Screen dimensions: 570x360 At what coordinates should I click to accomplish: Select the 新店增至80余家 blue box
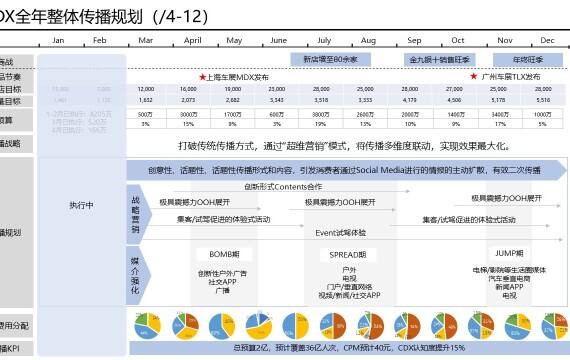coord(330,59)
